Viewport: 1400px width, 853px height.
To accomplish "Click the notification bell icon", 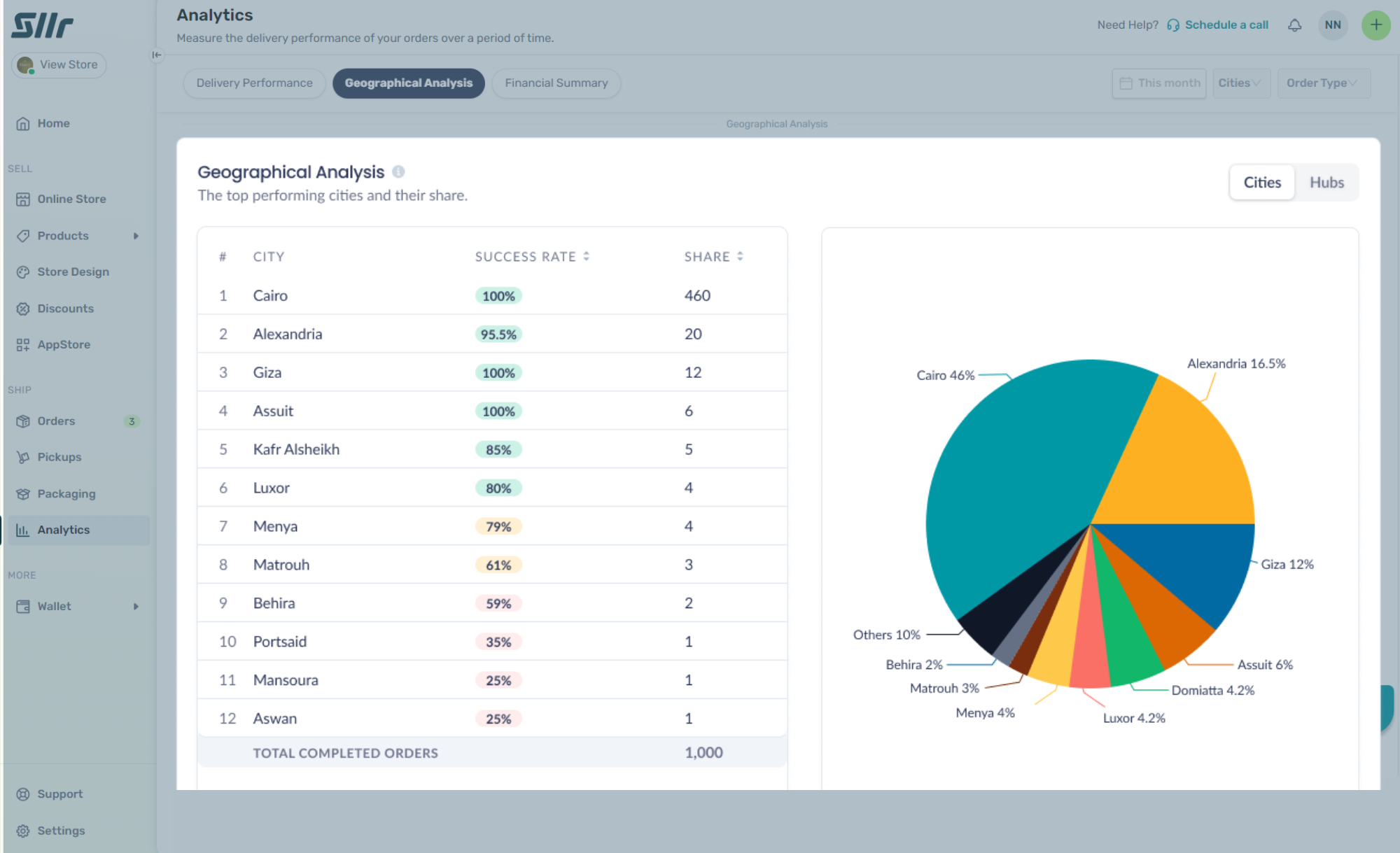I will click(x=1294, y=25).
